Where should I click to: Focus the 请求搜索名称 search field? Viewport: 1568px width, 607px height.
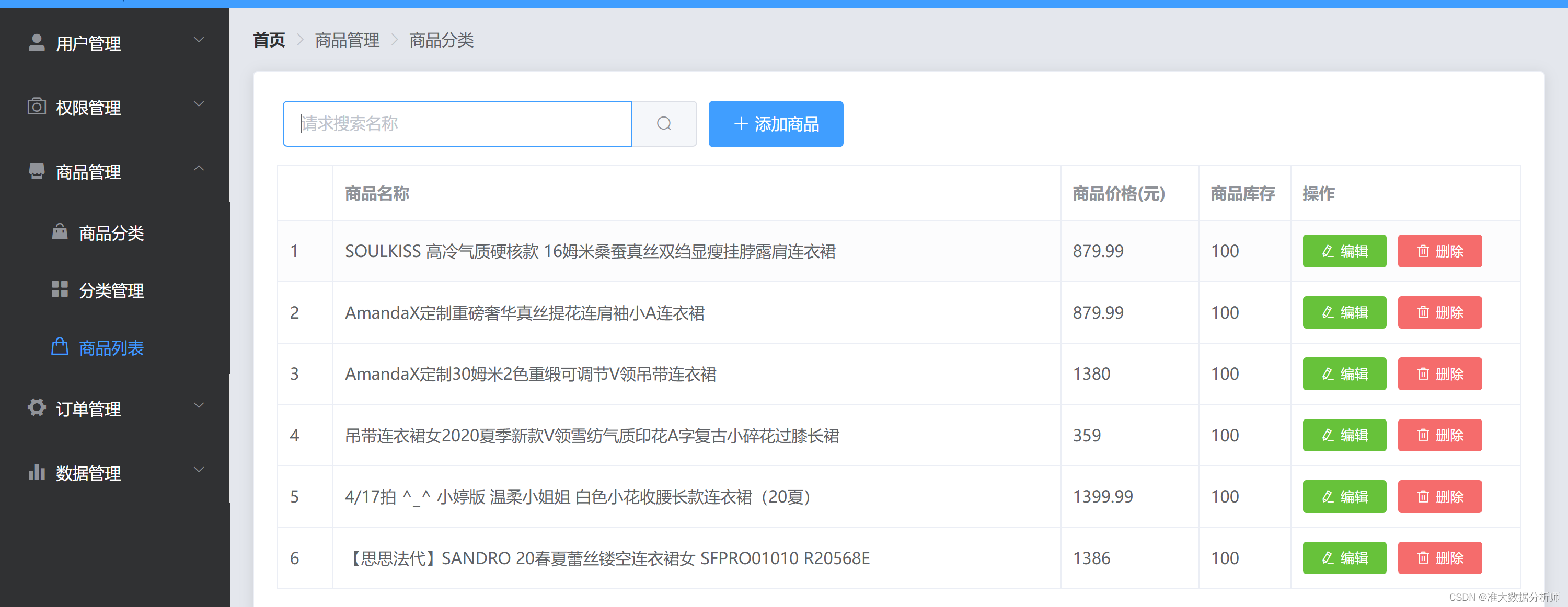[456, 124]
